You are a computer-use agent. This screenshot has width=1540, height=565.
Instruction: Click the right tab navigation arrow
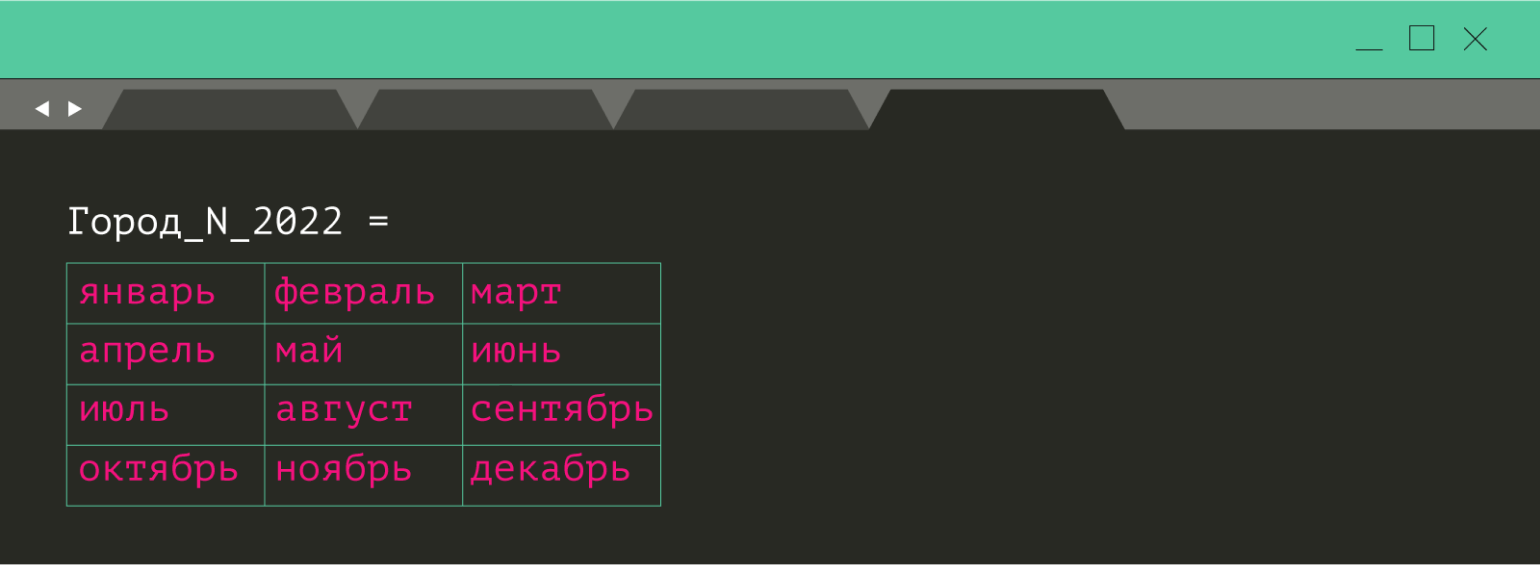click(x=75, y=109)
